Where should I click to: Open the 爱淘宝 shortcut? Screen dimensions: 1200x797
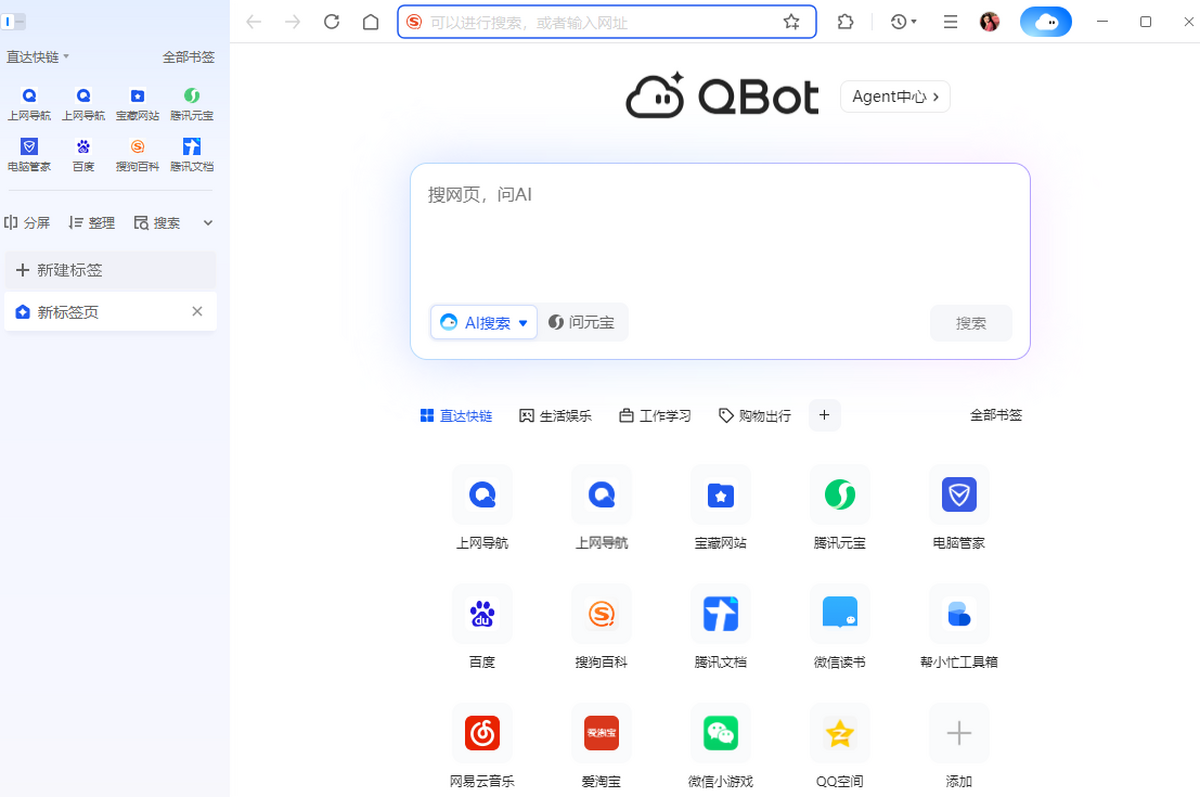(x=601, y=744)
